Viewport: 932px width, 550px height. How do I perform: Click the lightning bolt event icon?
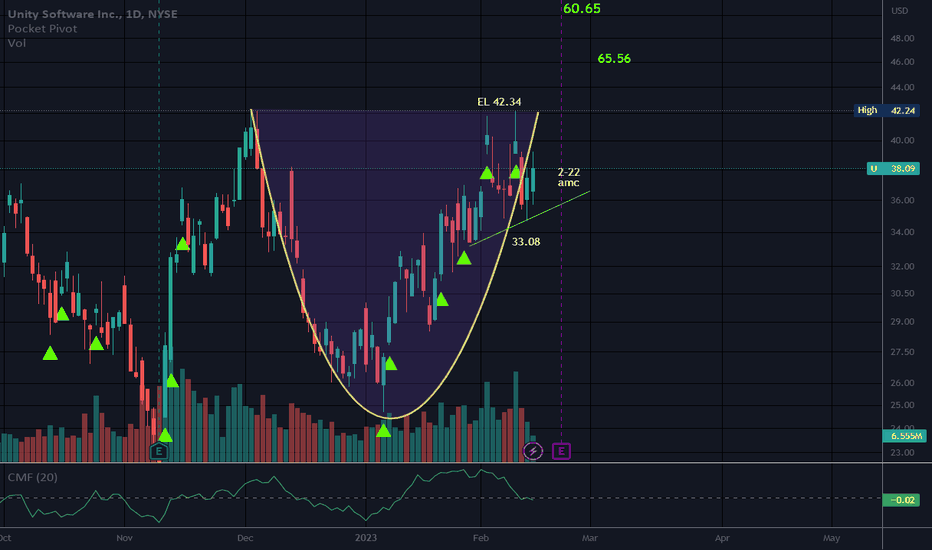(533, 451)
